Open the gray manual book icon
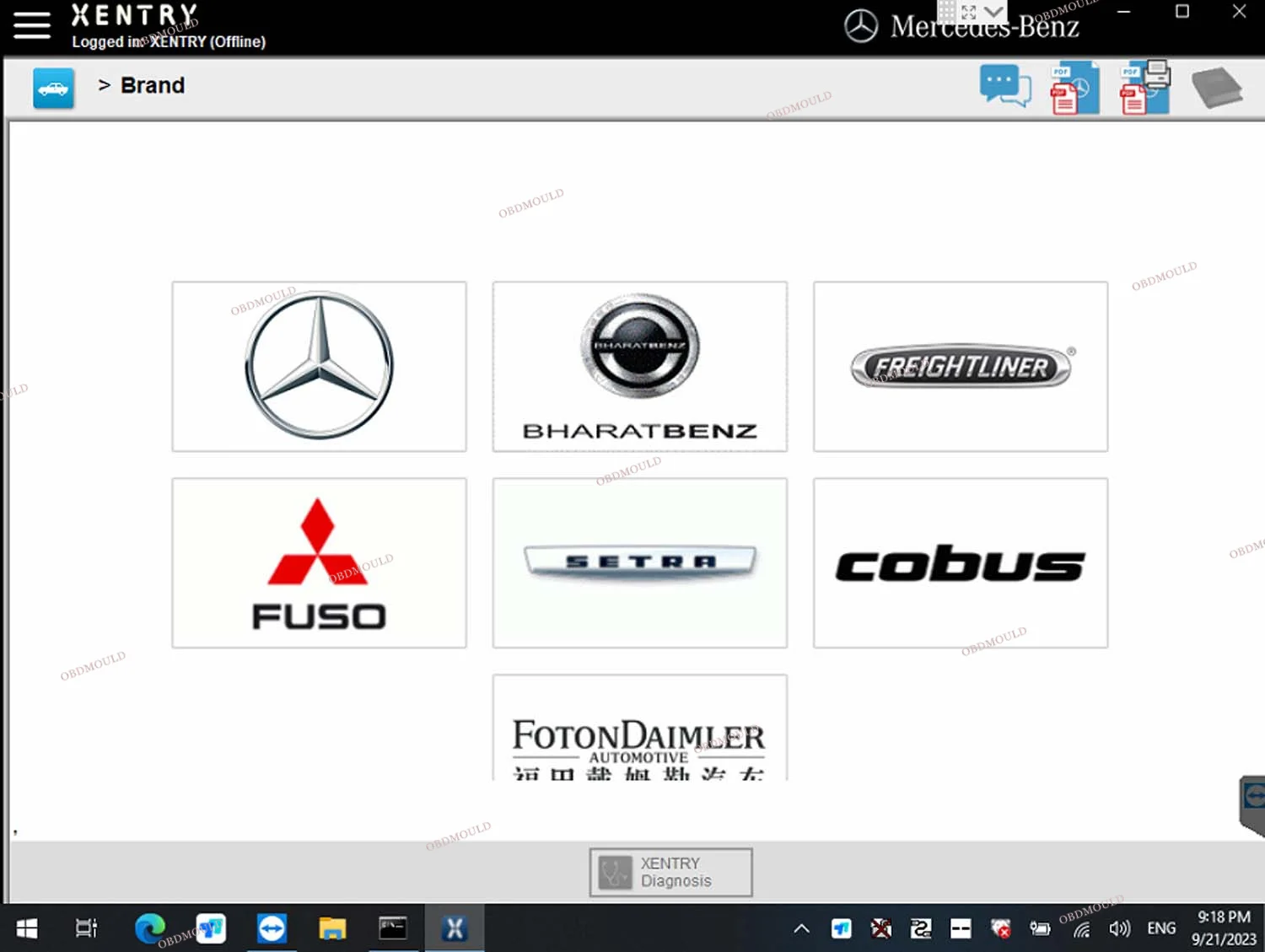1265x952 pixels. (1215, 88)
